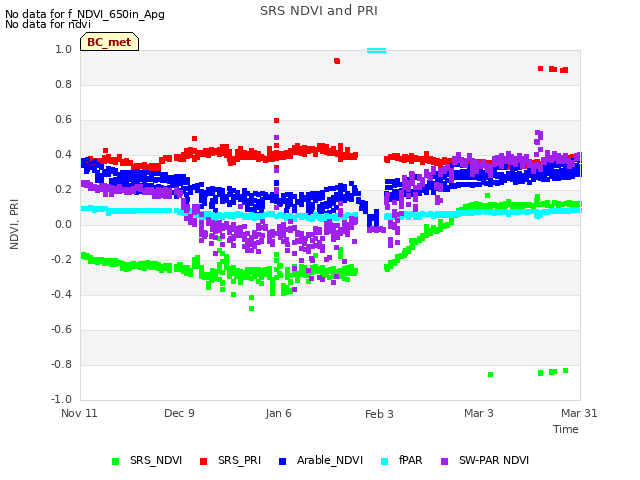Click the y-axis title NDVI, PRI
Image resolution: width=640 pixels, height=480 pixels.
(x=14, y=224)
